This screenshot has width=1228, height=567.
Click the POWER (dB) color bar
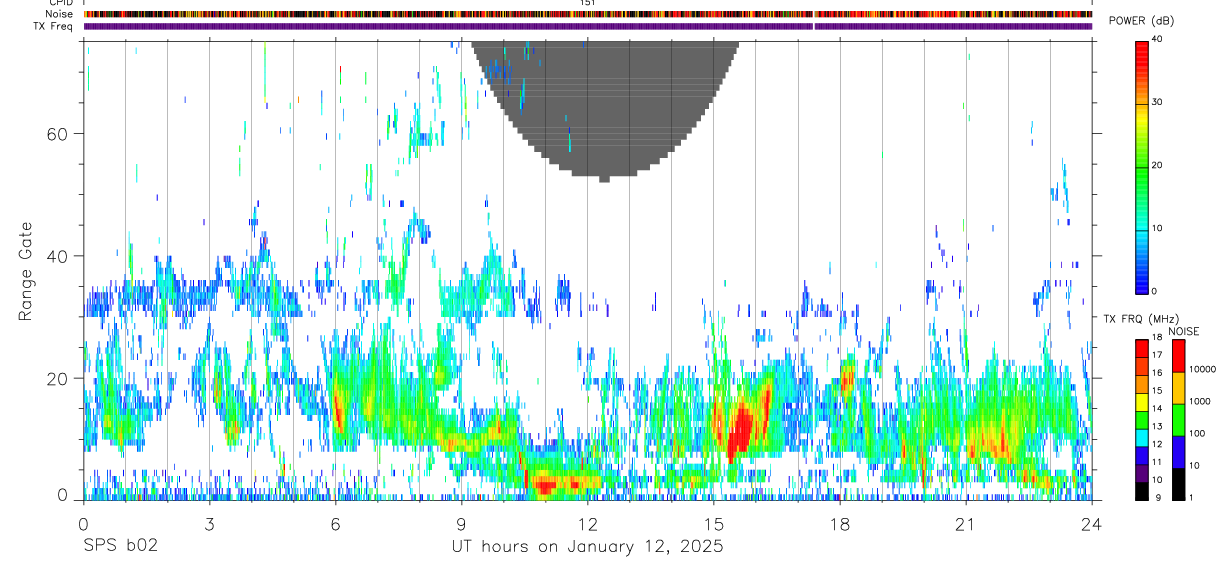[x=1142, y=166]
